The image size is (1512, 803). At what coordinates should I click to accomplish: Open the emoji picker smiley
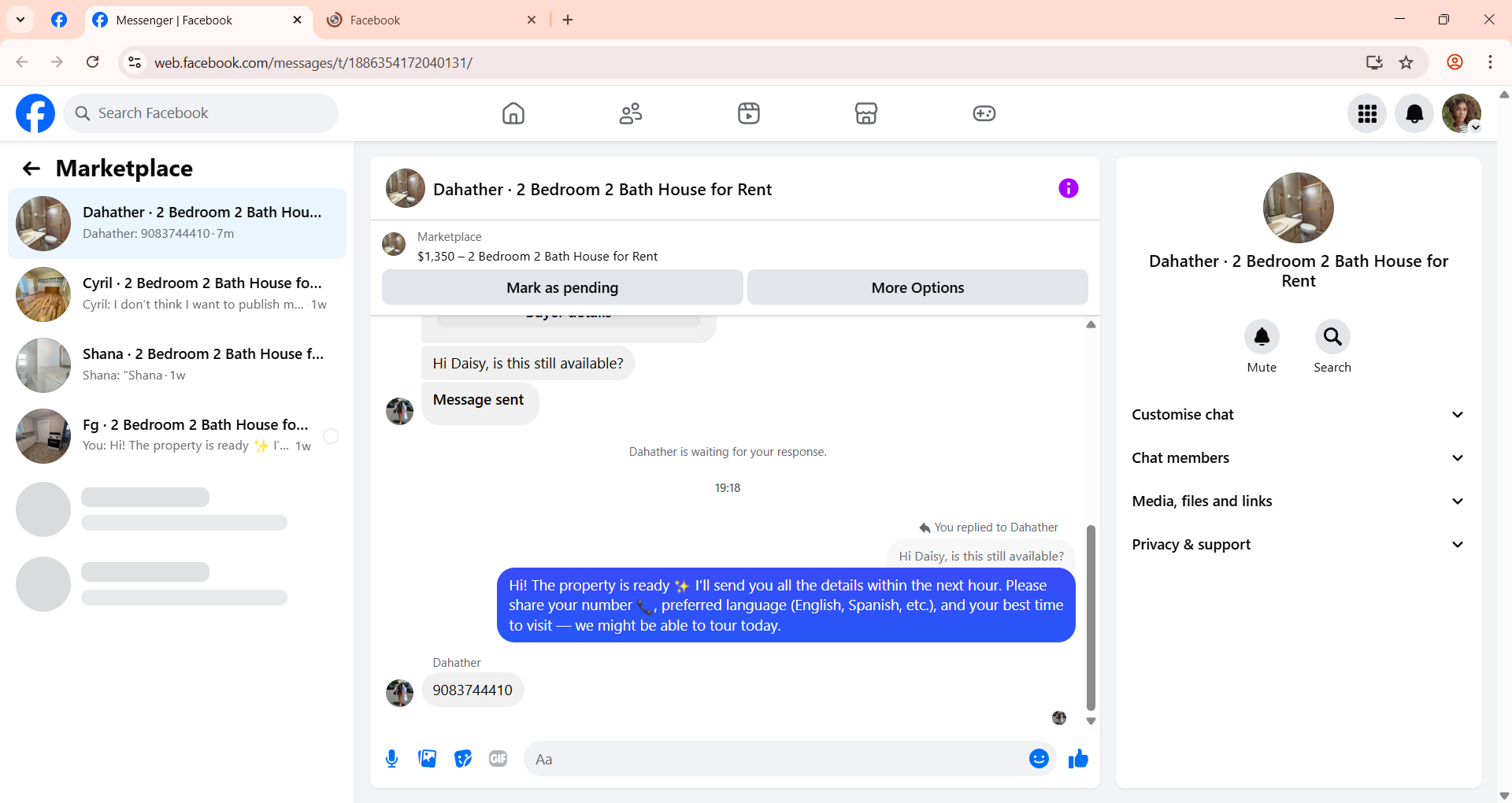tap(1039, 759)
